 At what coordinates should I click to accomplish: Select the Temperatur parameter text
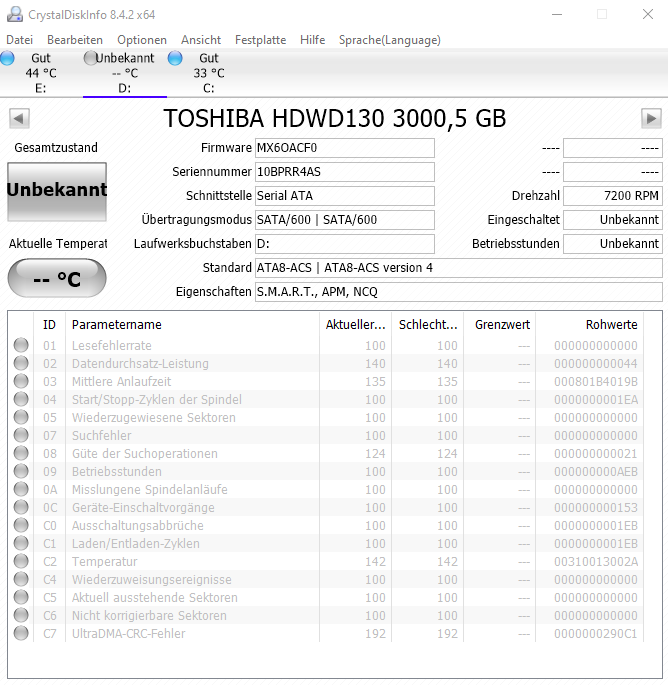coord(104,561)
